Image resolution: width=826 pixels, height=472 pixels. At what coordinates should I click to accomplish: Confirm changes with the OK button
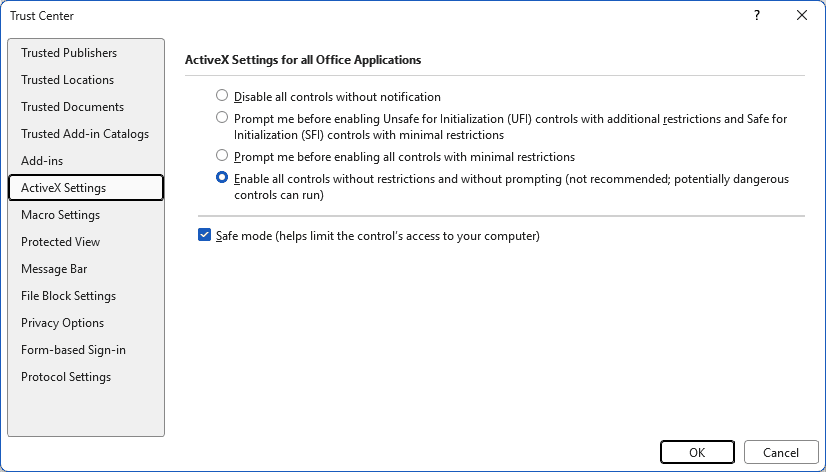point(697,453)
